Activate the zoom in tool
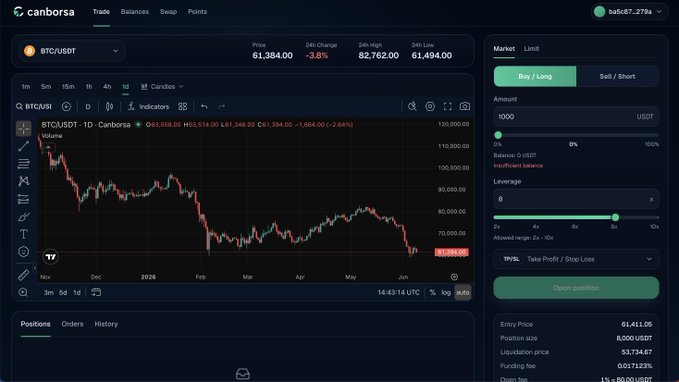 point(23,292)
